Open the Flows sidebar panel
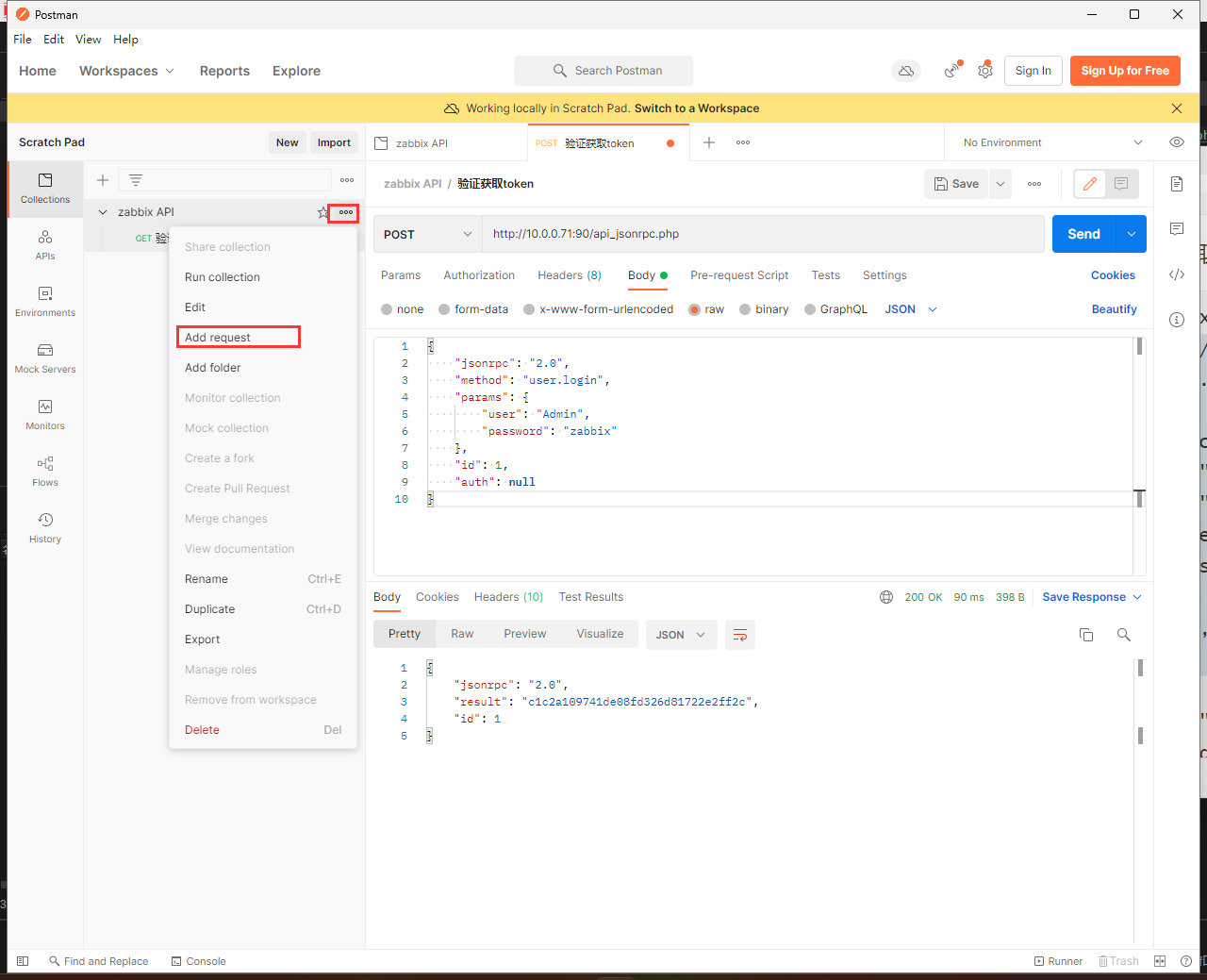 point(45,472)
